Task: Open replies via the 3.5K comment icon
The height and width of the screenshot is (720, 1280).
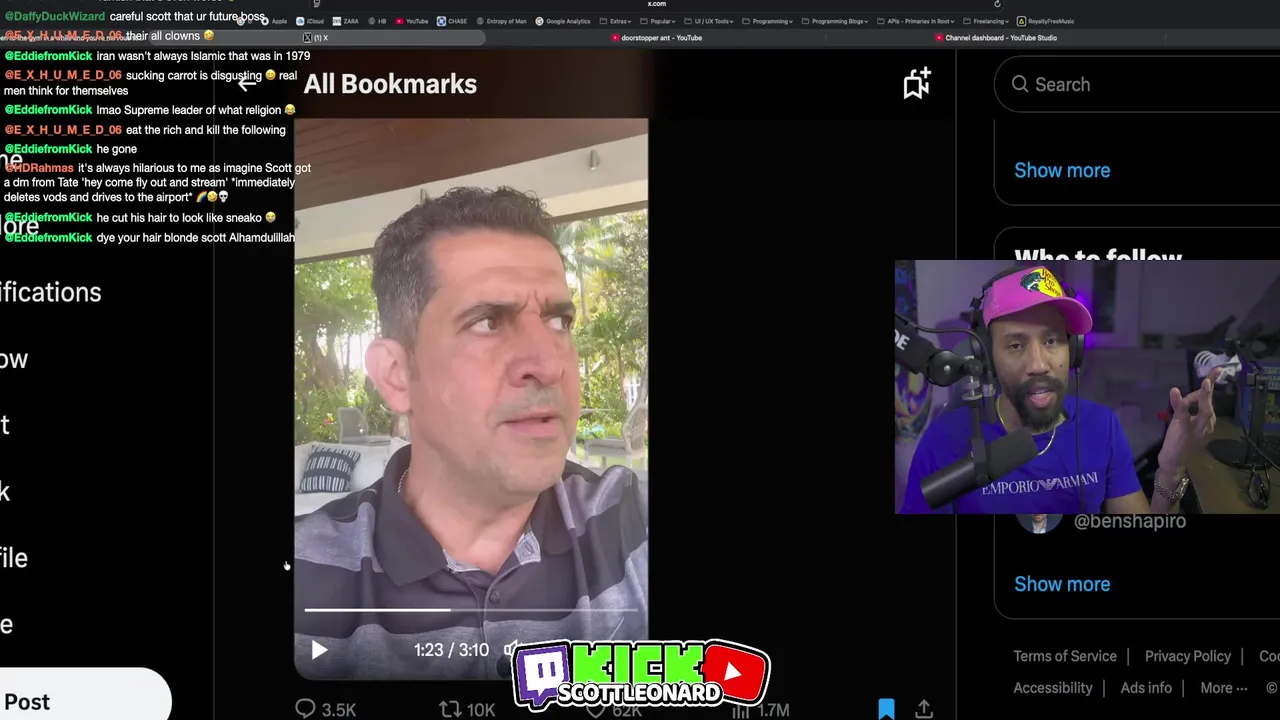Action: click(x=306, y=709)
